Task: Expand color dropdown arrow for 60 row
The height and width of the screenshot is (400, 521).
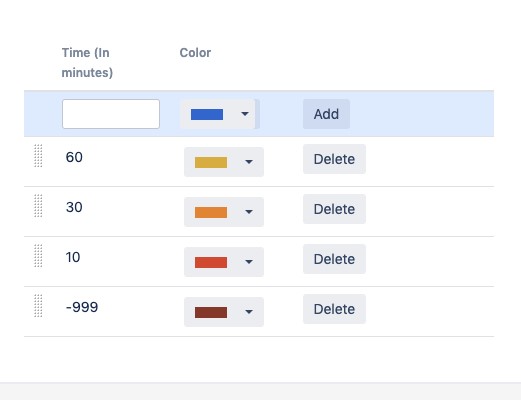Action: 249,162
